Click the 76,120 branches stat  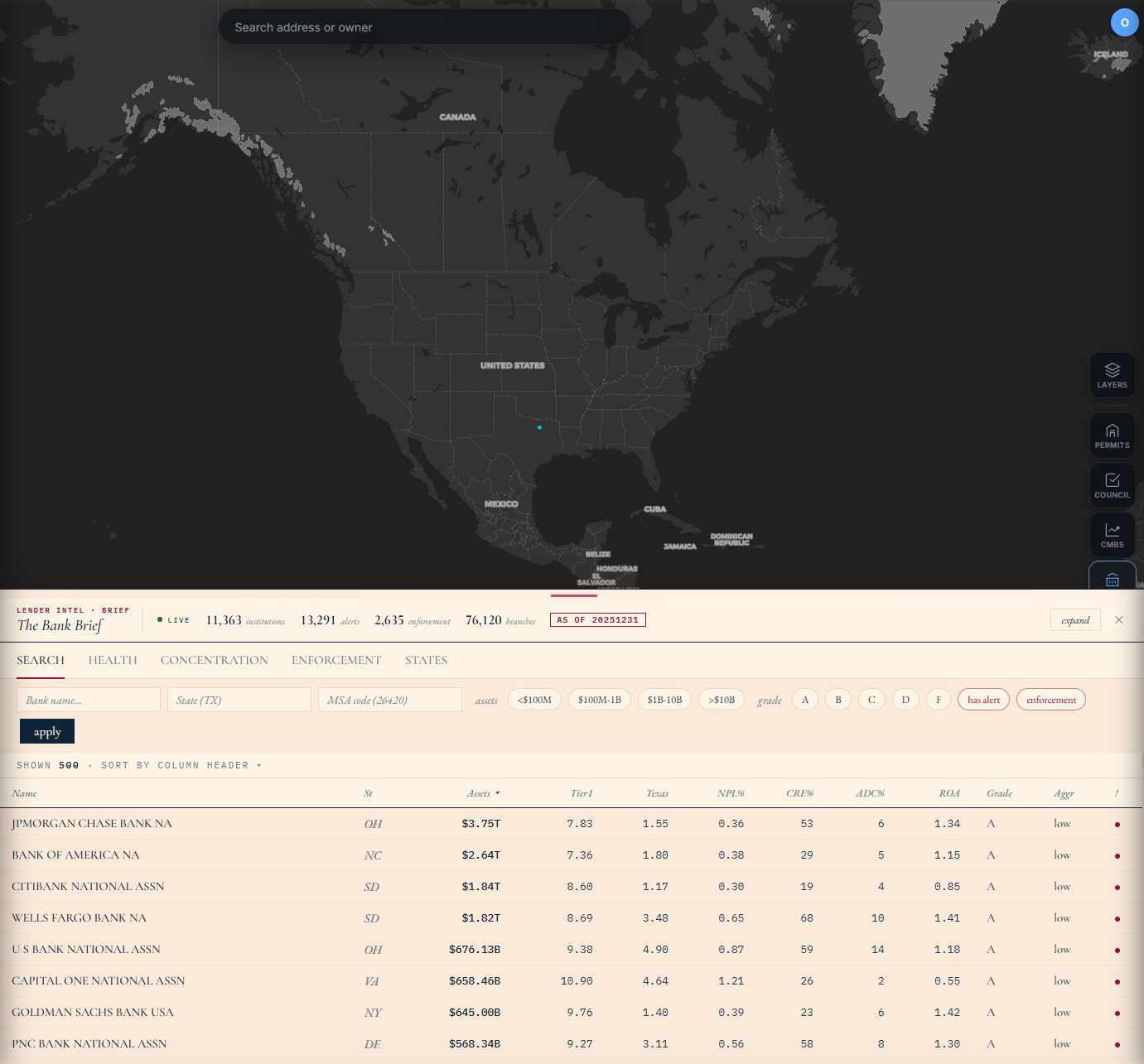(500, 620)
